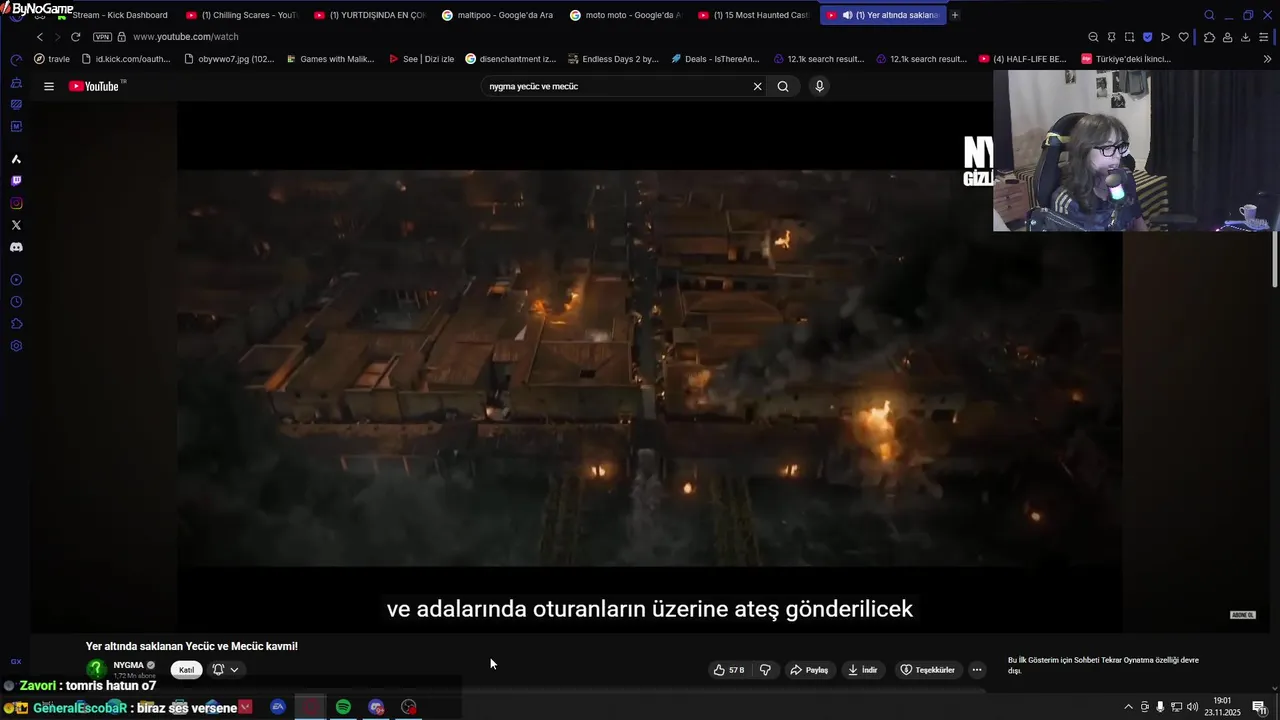Toggle the VPN badge in address bar
Screen dimensions: 1280x720
(103, 37)
